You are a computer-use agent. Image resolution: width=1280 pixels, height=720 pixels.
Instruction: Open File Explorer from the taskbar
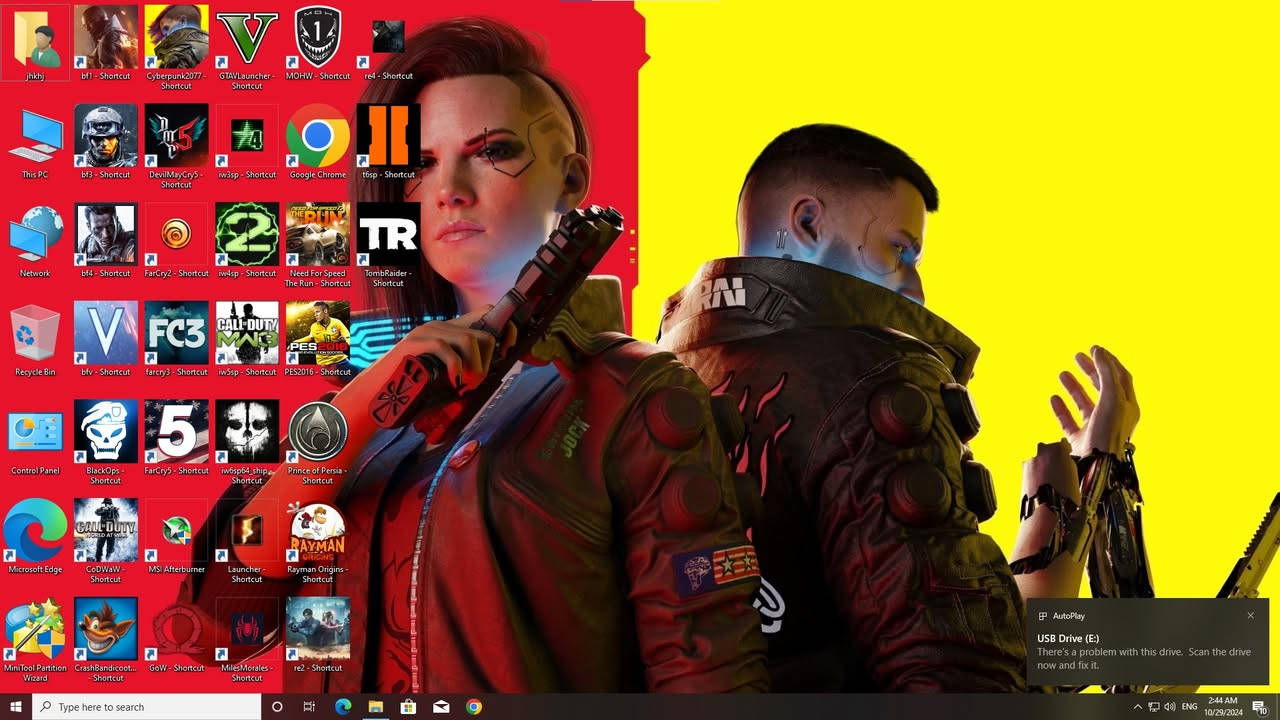(x=376, y=707)
